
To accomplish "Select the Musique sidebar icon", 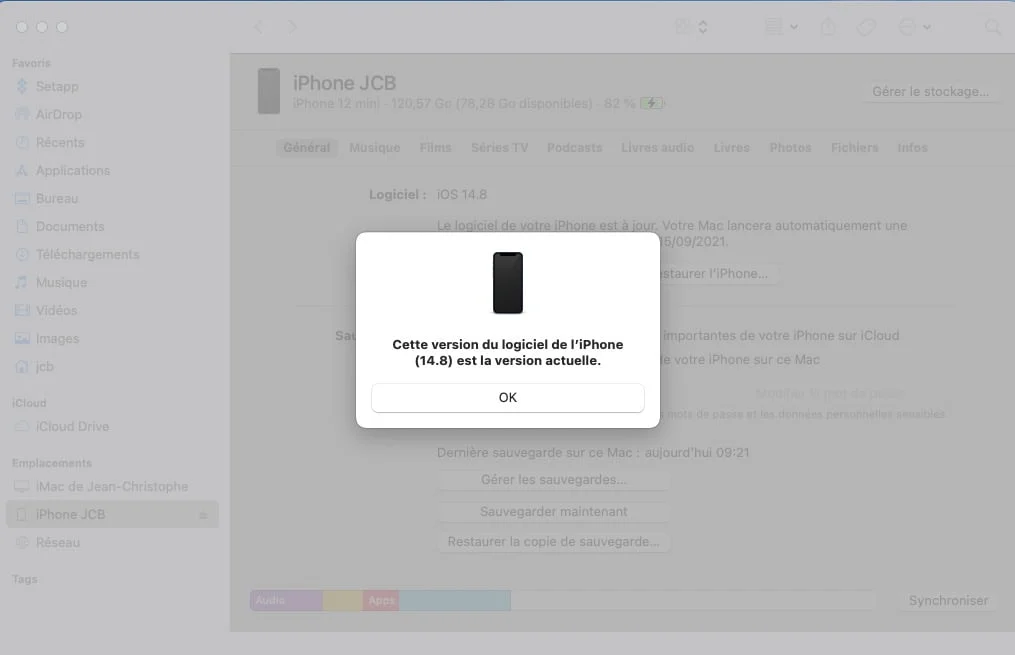I will (x=22, y=282).
